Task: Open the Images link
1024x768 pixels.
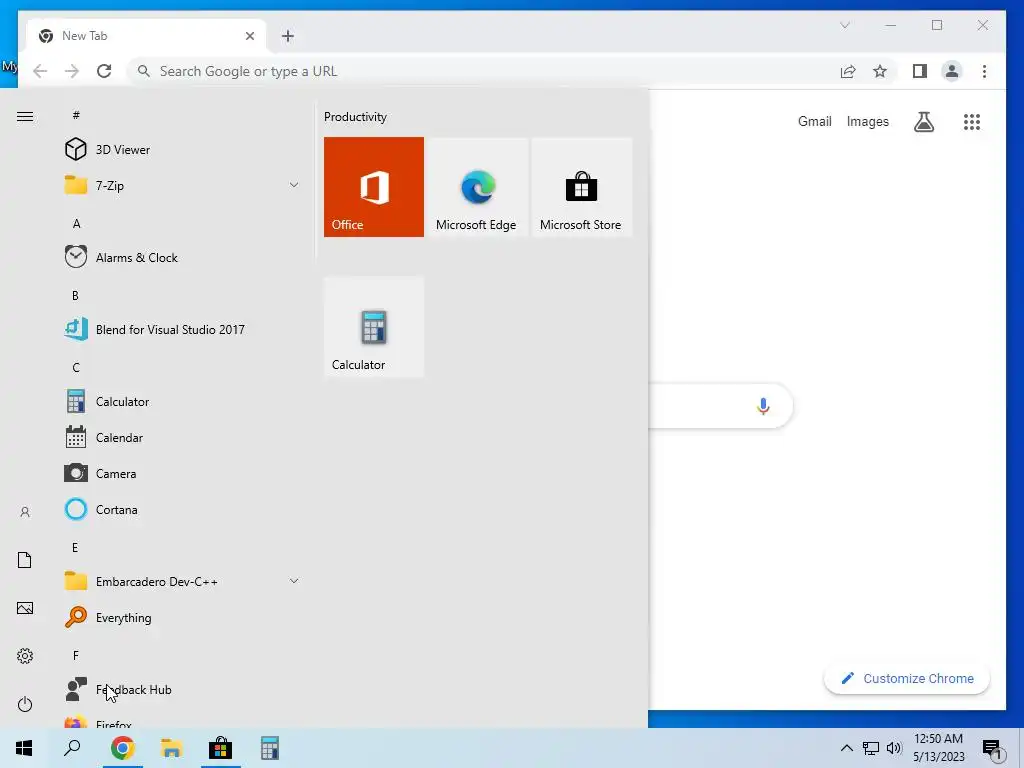Action: pos(867,121)
